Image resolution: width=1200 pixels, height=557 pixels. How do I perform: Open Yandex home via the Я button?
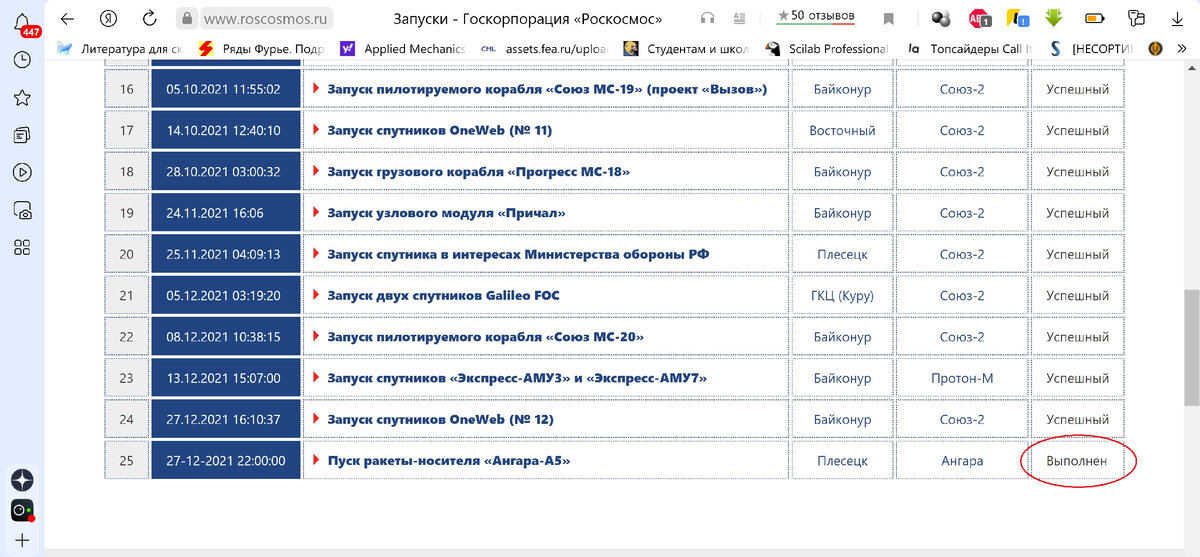tap(107, 18)
